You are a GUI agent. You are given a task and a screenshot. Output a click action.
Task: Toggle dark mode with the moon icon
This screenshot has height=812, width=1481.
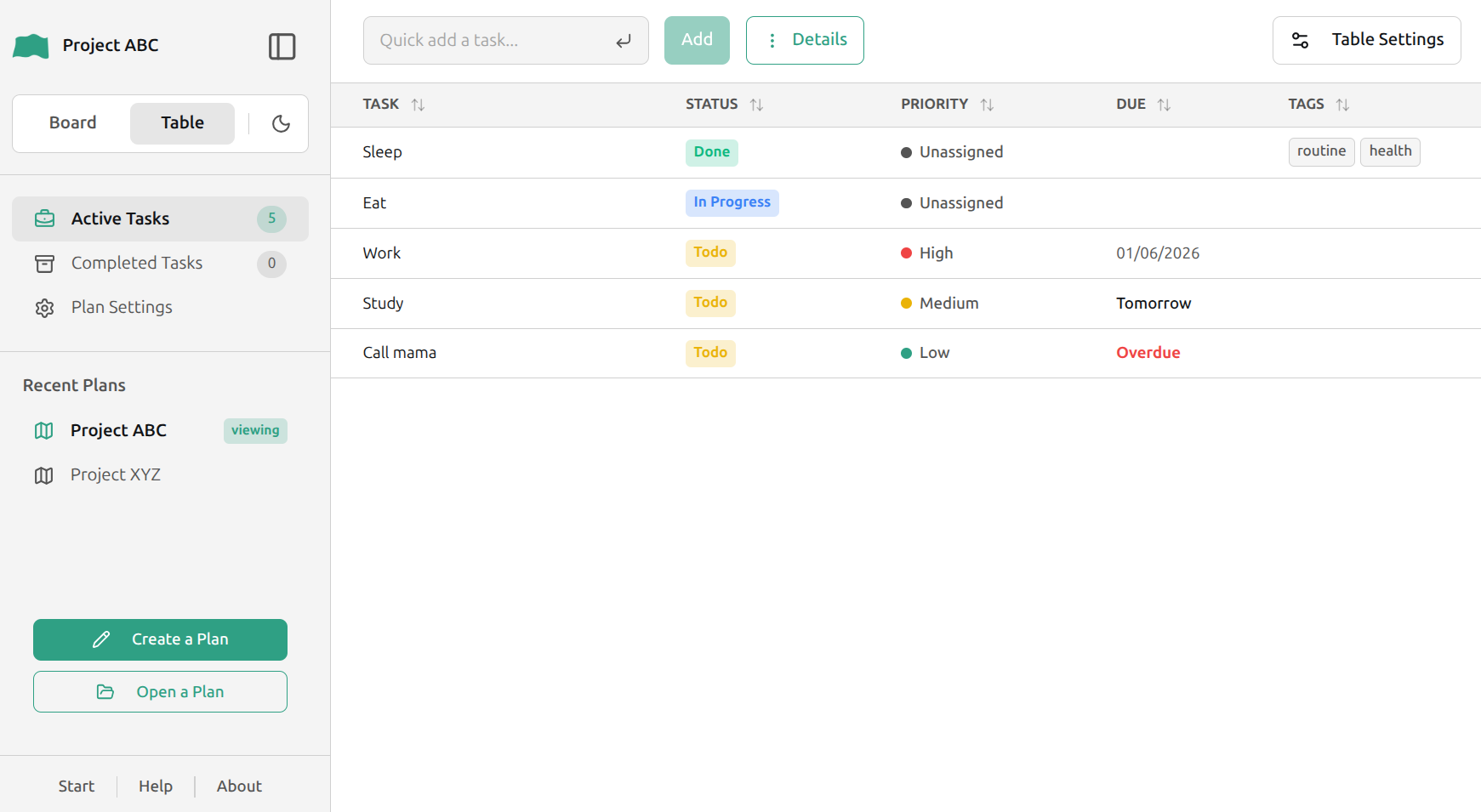click(281, 123)
